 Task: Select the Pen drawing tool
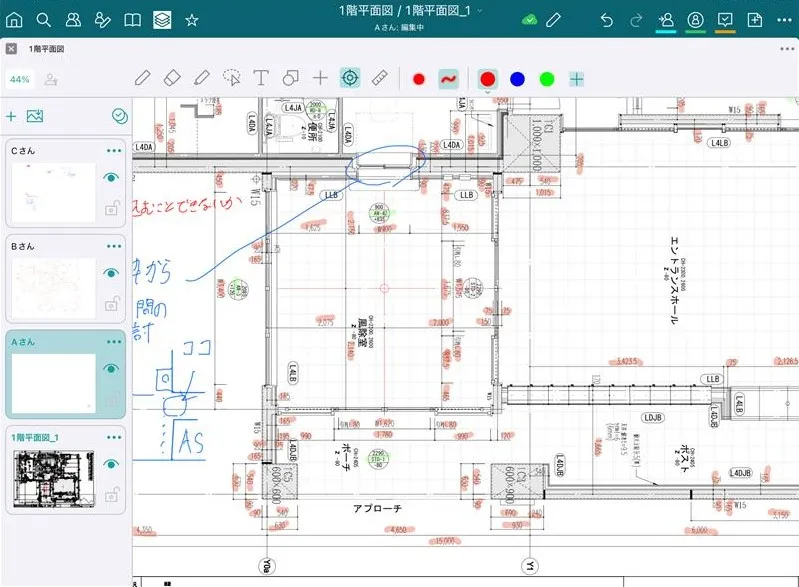point(142,78)
